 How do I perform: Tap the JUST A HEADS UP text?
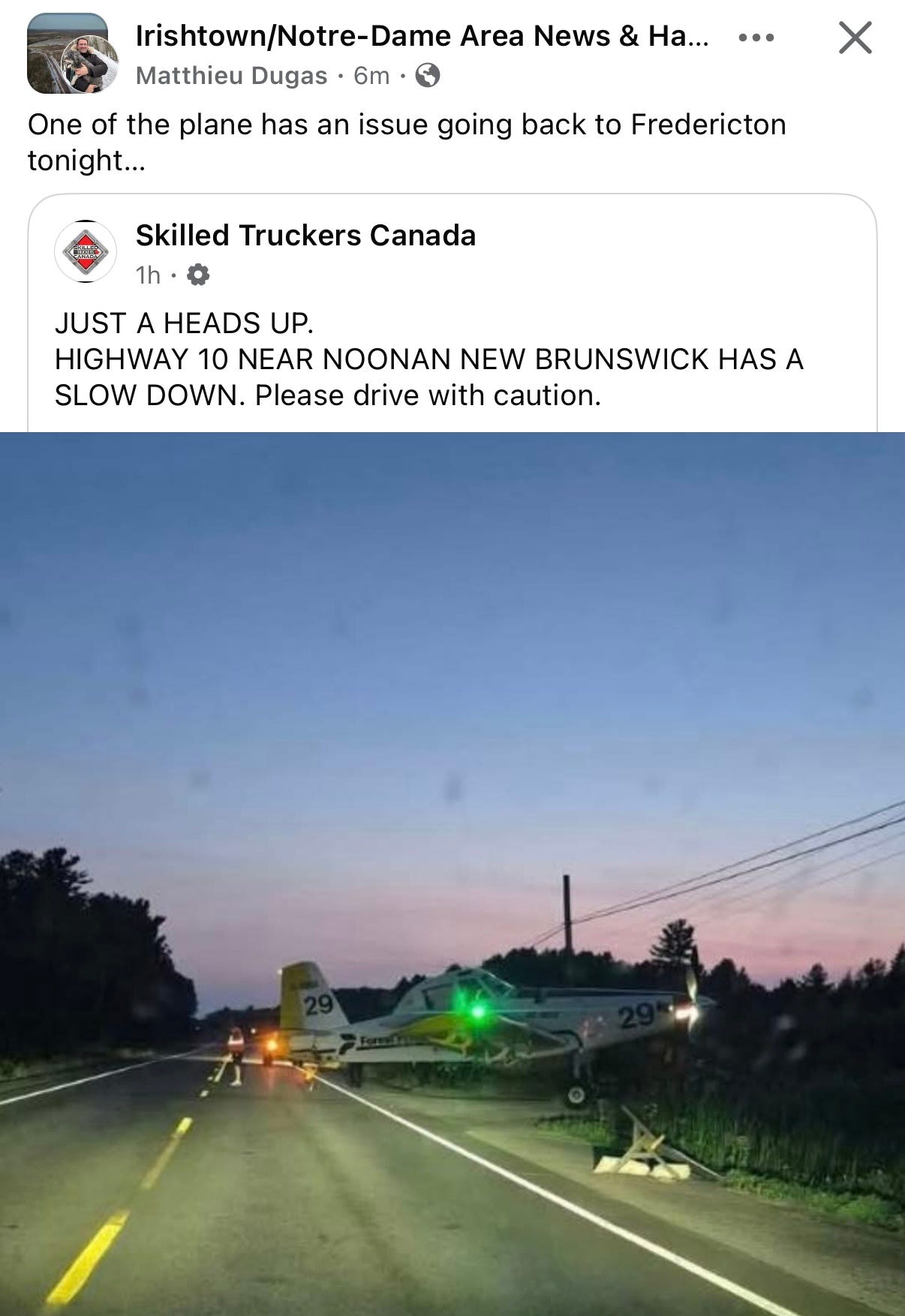click(184, 323)
